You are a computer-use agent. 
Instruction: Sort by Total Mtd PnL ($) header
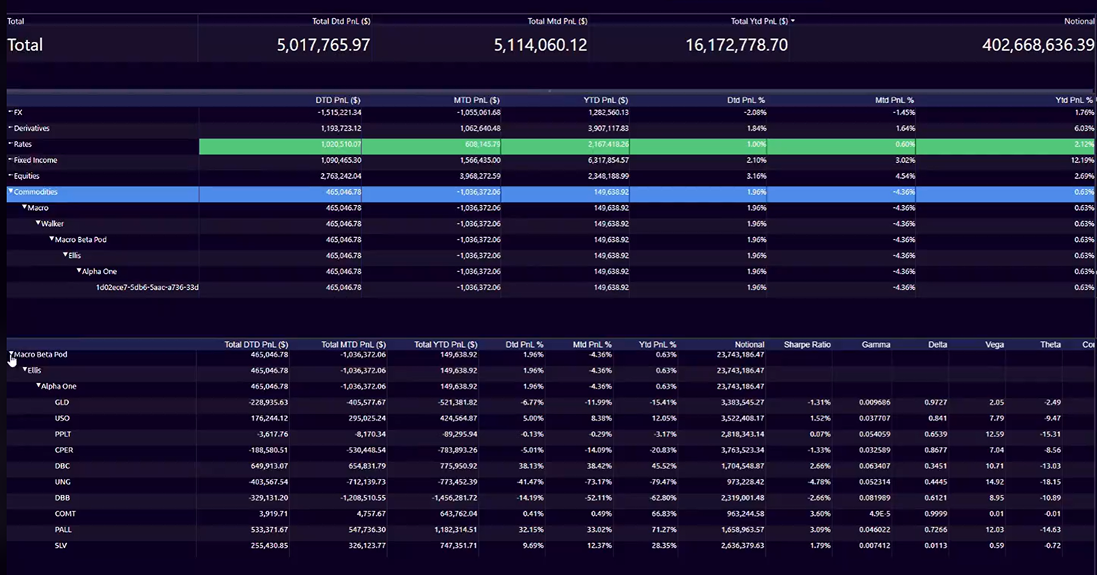coord(557,21)
